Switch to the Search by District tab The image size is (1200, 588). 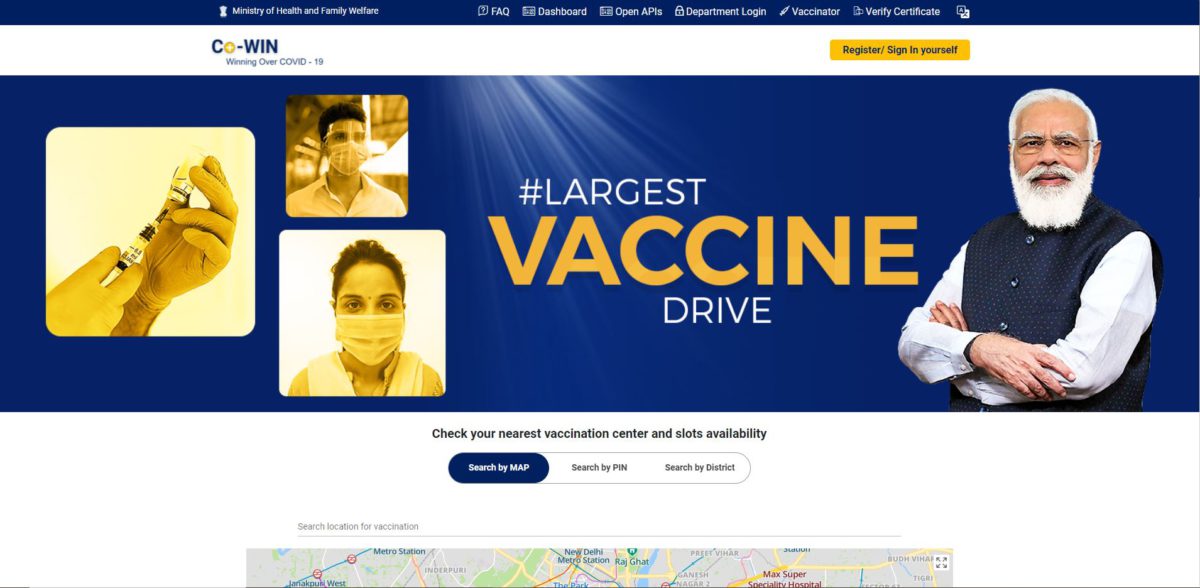(x=700, y=468)
